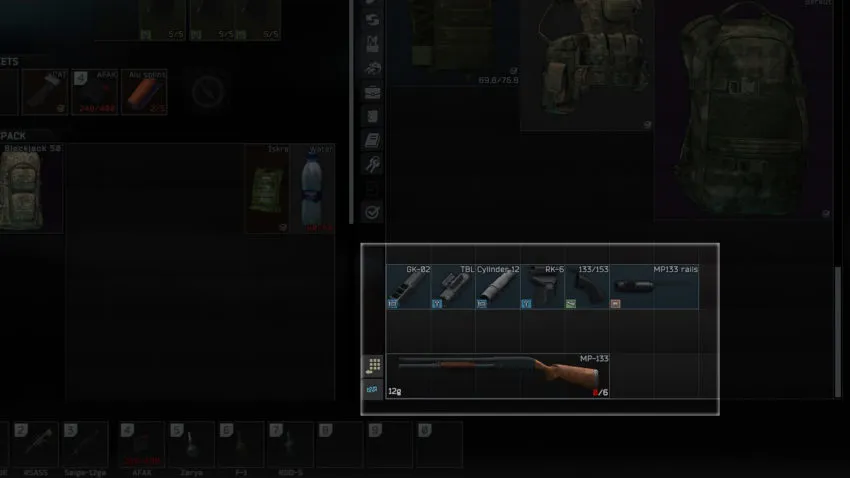Screen dimensions: 850x478
Task: Select the large camo backpack in stash
Action: click(x=744, y=108)
